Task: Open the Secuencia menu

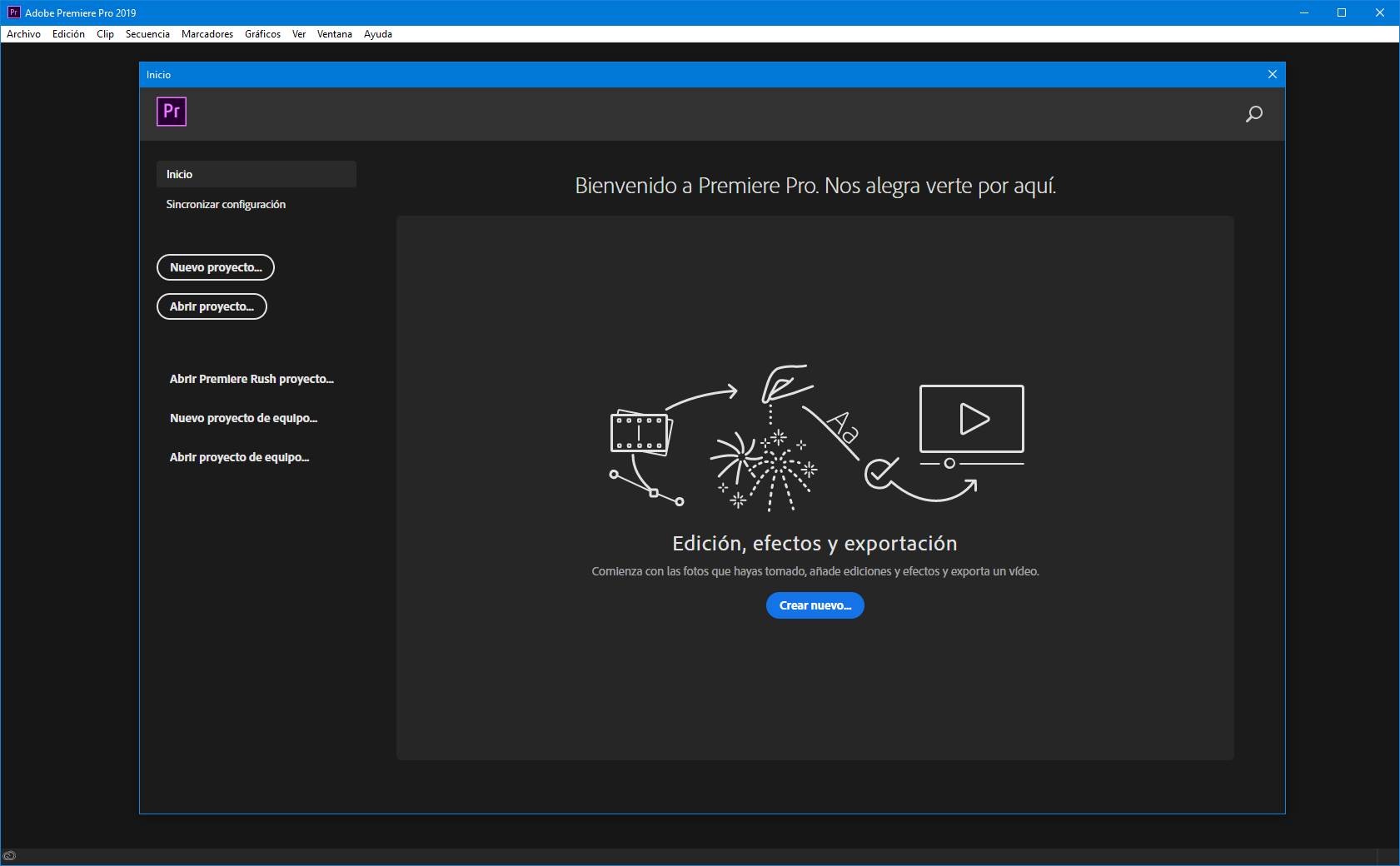Action: pyautogui.click(x=147, y=34)
